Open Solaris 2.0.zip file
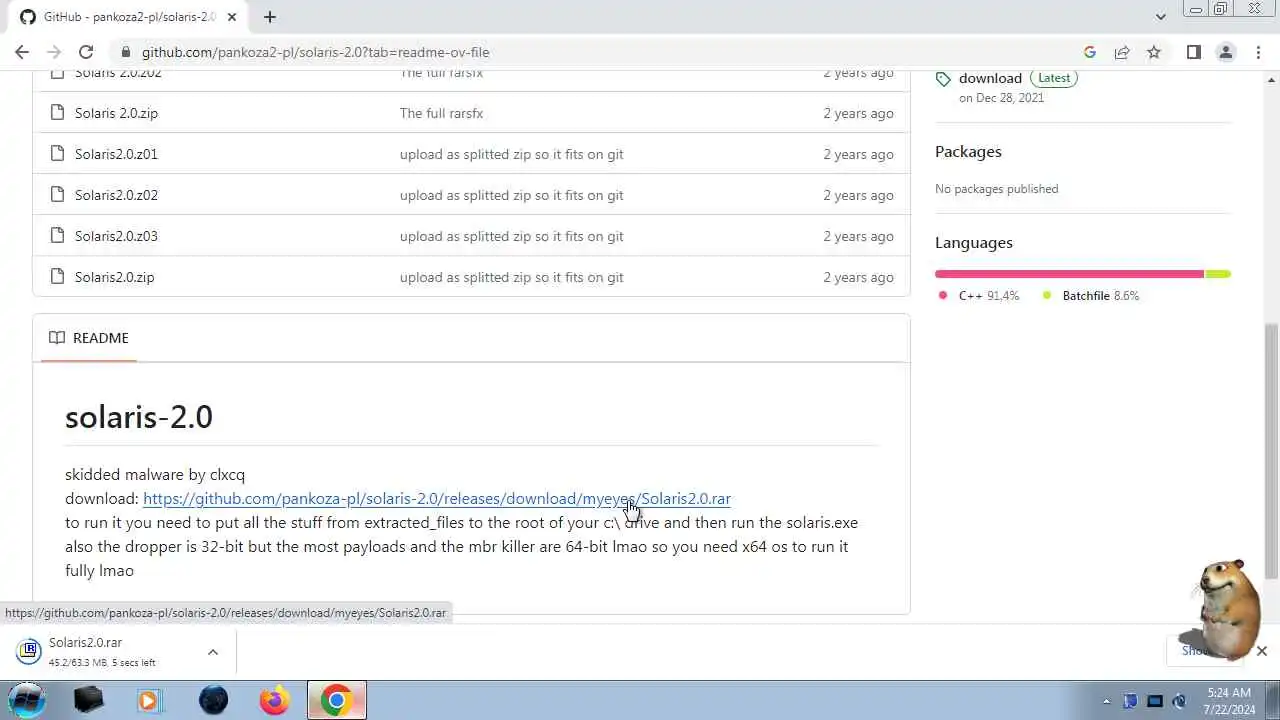The image size is (1280, 720). point(116,113)
